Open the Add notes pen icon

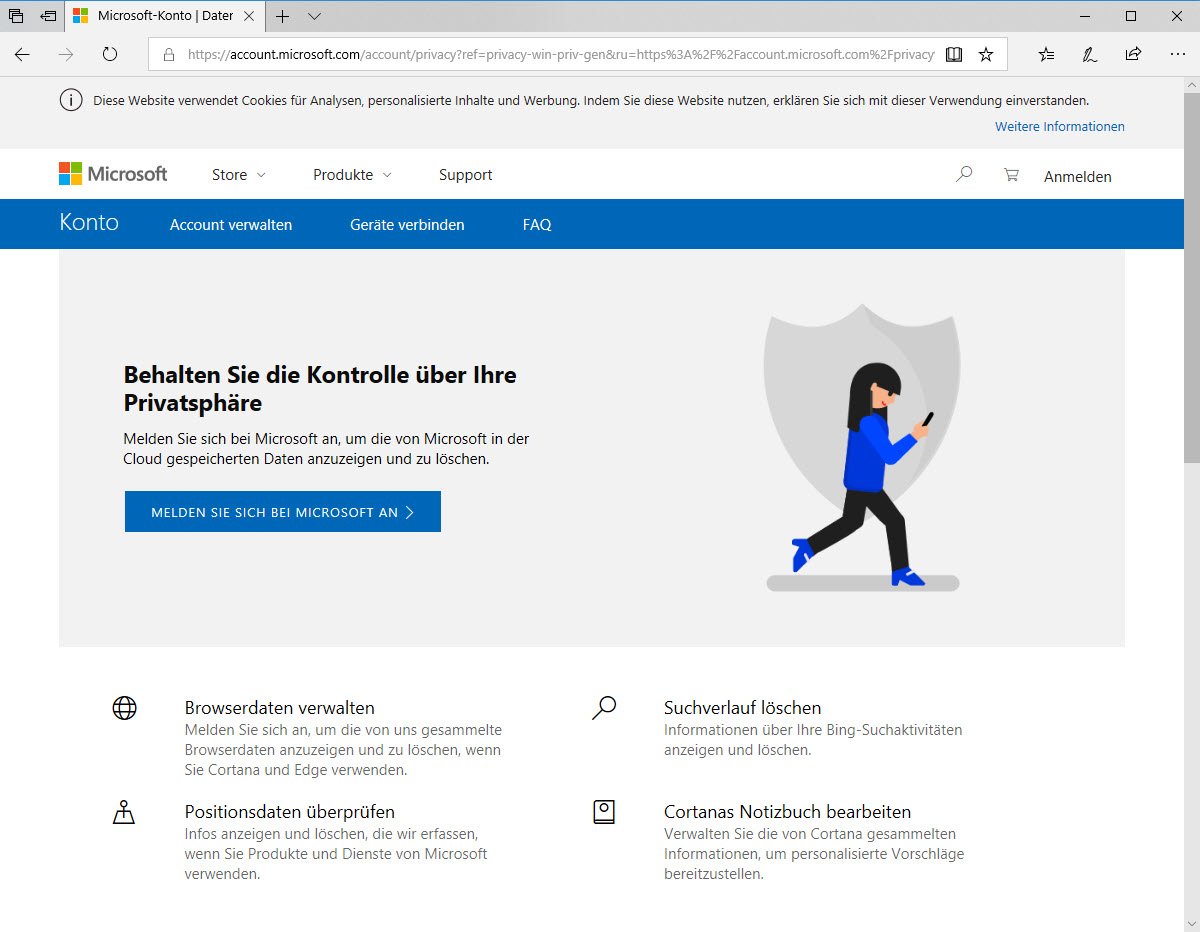(1090, 55)
